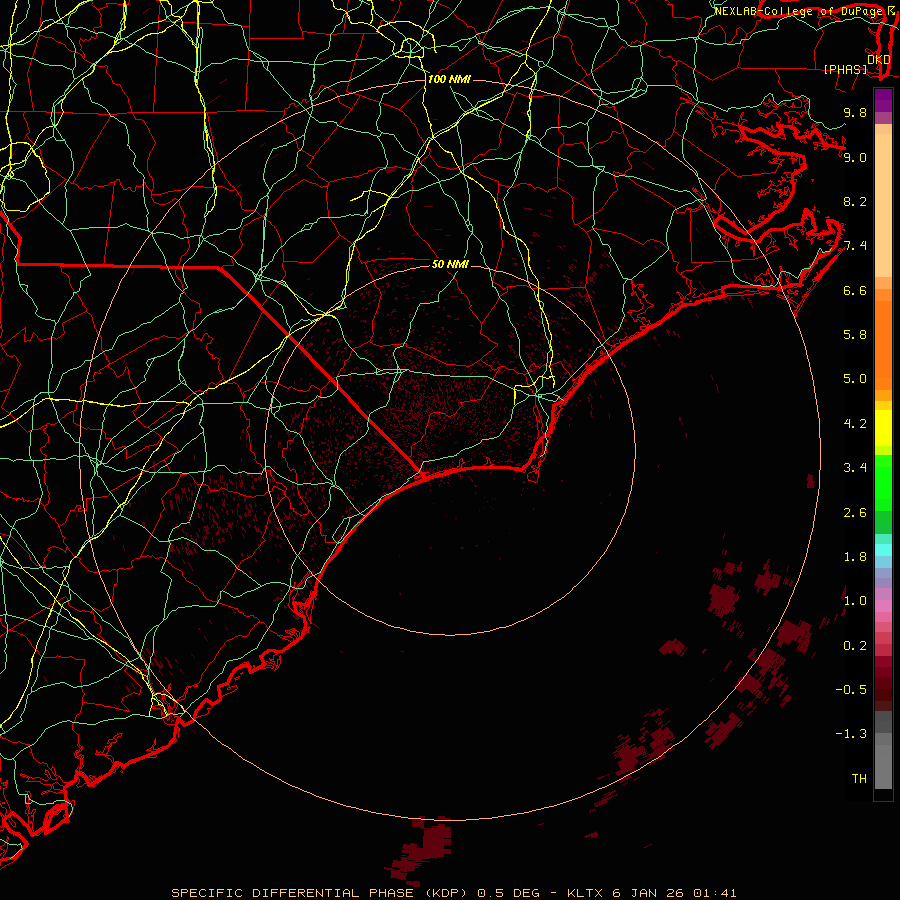Click the 8.2 scale value

pos(855,201)
